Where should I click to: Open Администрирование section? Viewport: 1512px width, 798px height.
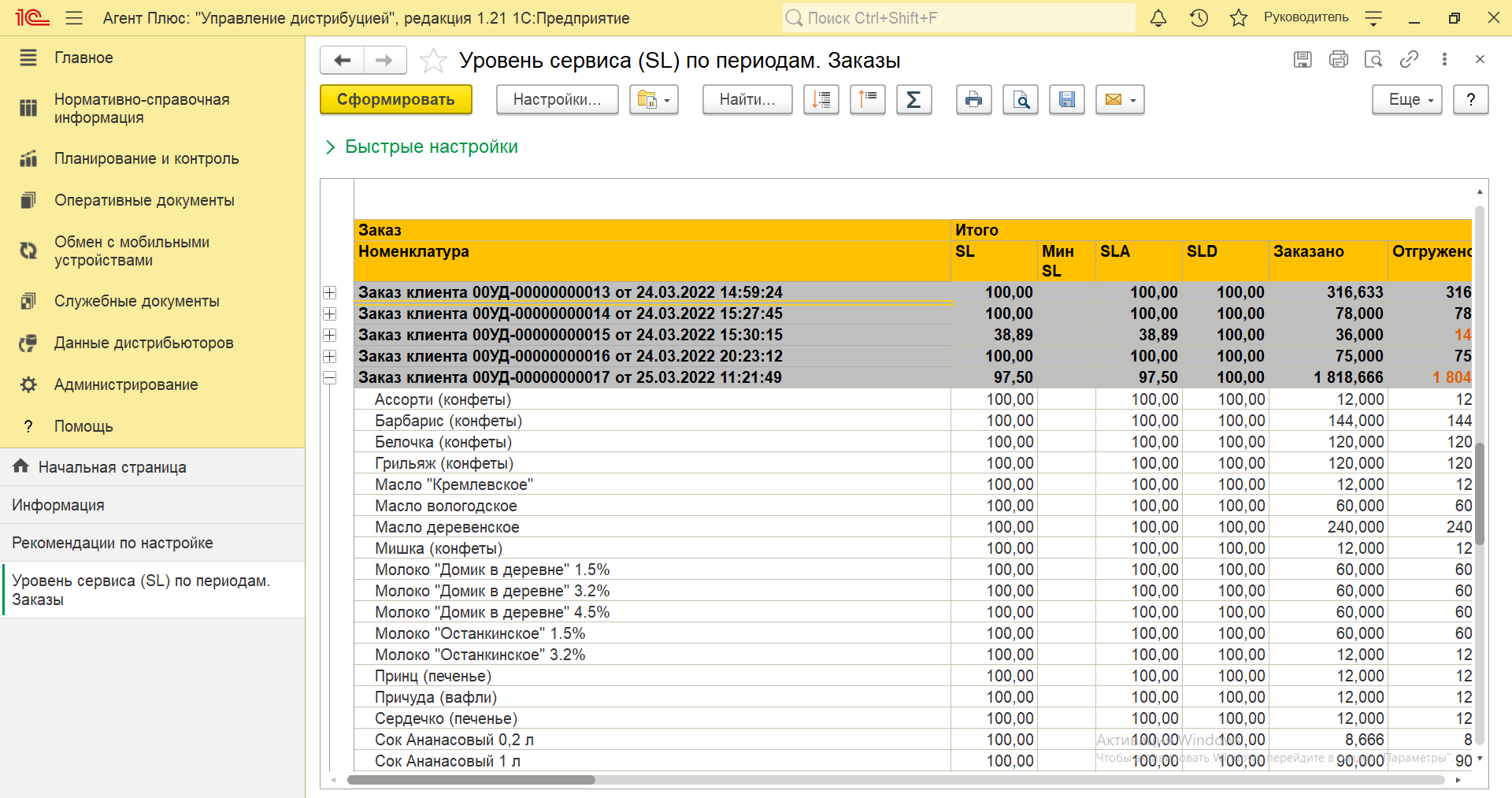pyautogui.click(x=152, y=384)
